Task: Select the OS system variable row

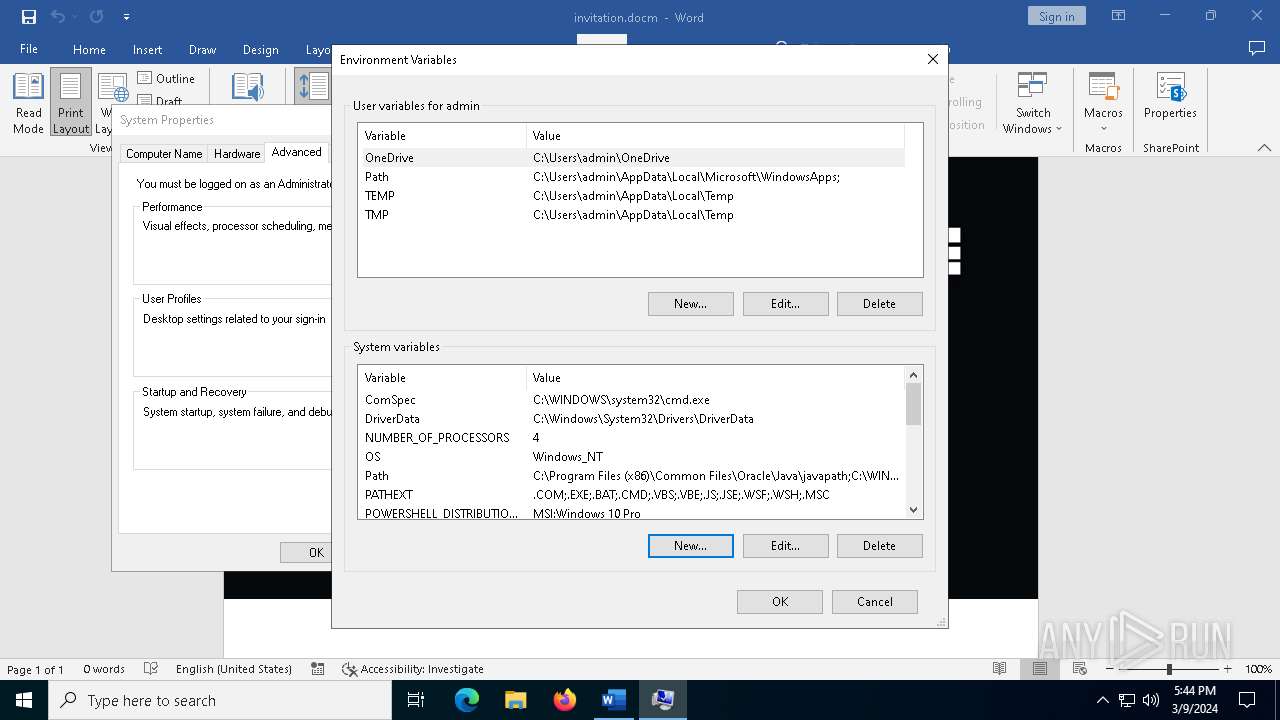Action: click(x=631, y=457)
